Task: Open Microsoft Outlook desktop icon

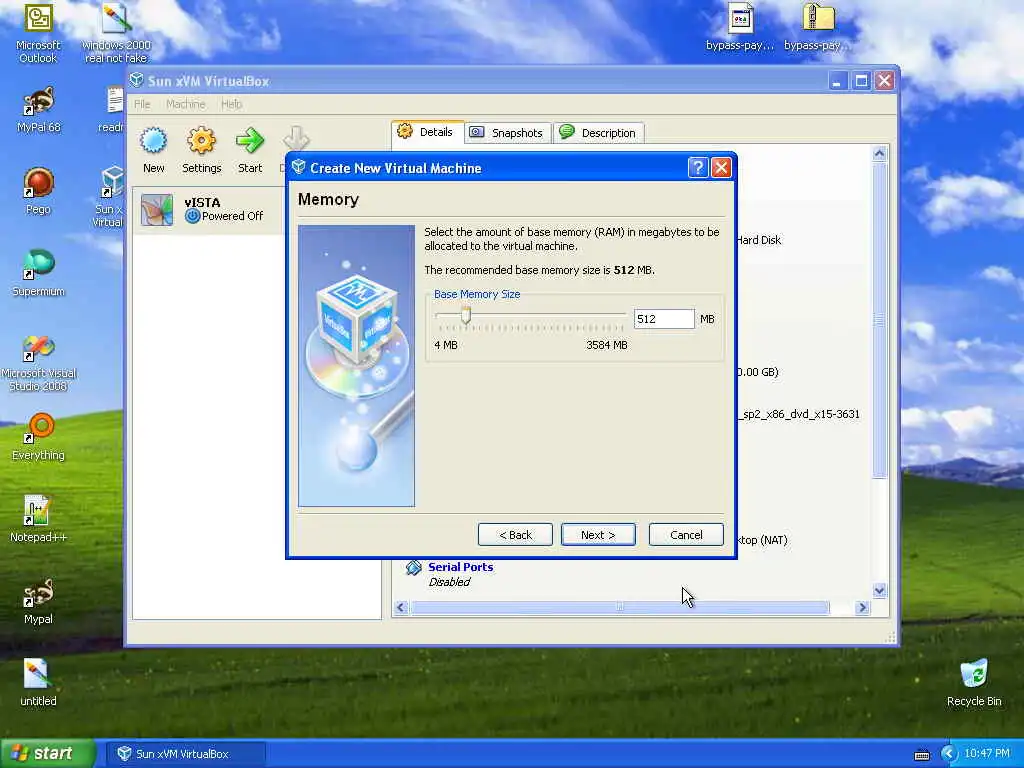Action: tap(38, 33)
